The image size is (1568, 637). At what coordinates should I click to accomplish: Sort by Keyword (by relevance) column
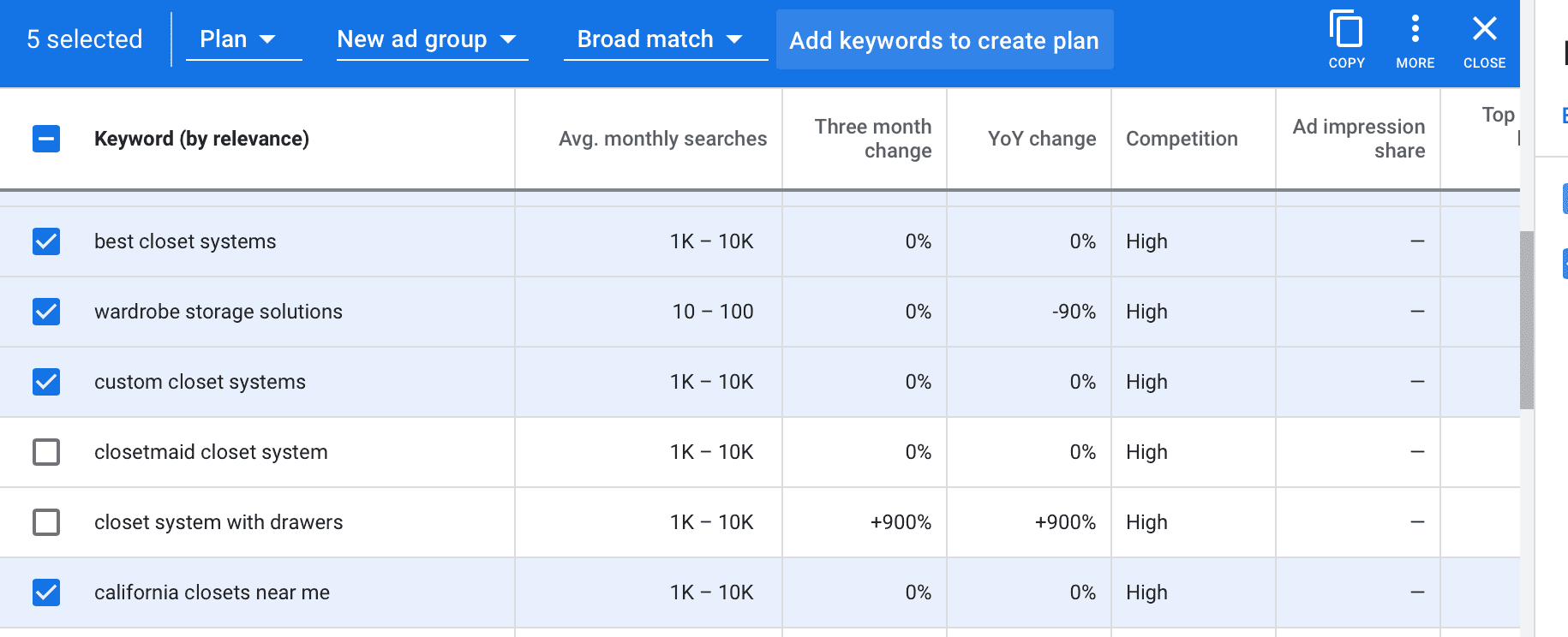[x=201, y=139]
